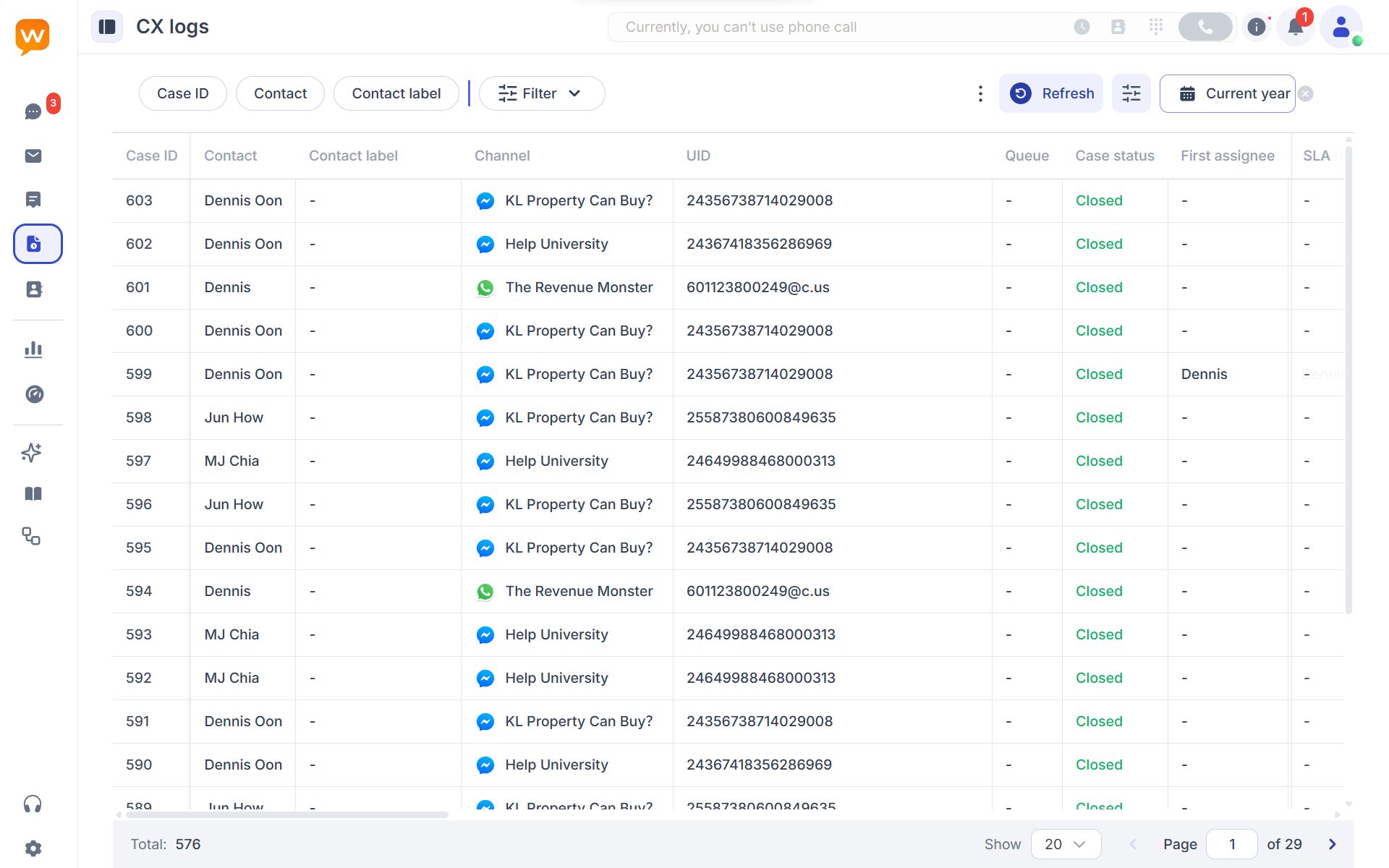
Task: Click the Refresh button
Action: click(1051, 93)
